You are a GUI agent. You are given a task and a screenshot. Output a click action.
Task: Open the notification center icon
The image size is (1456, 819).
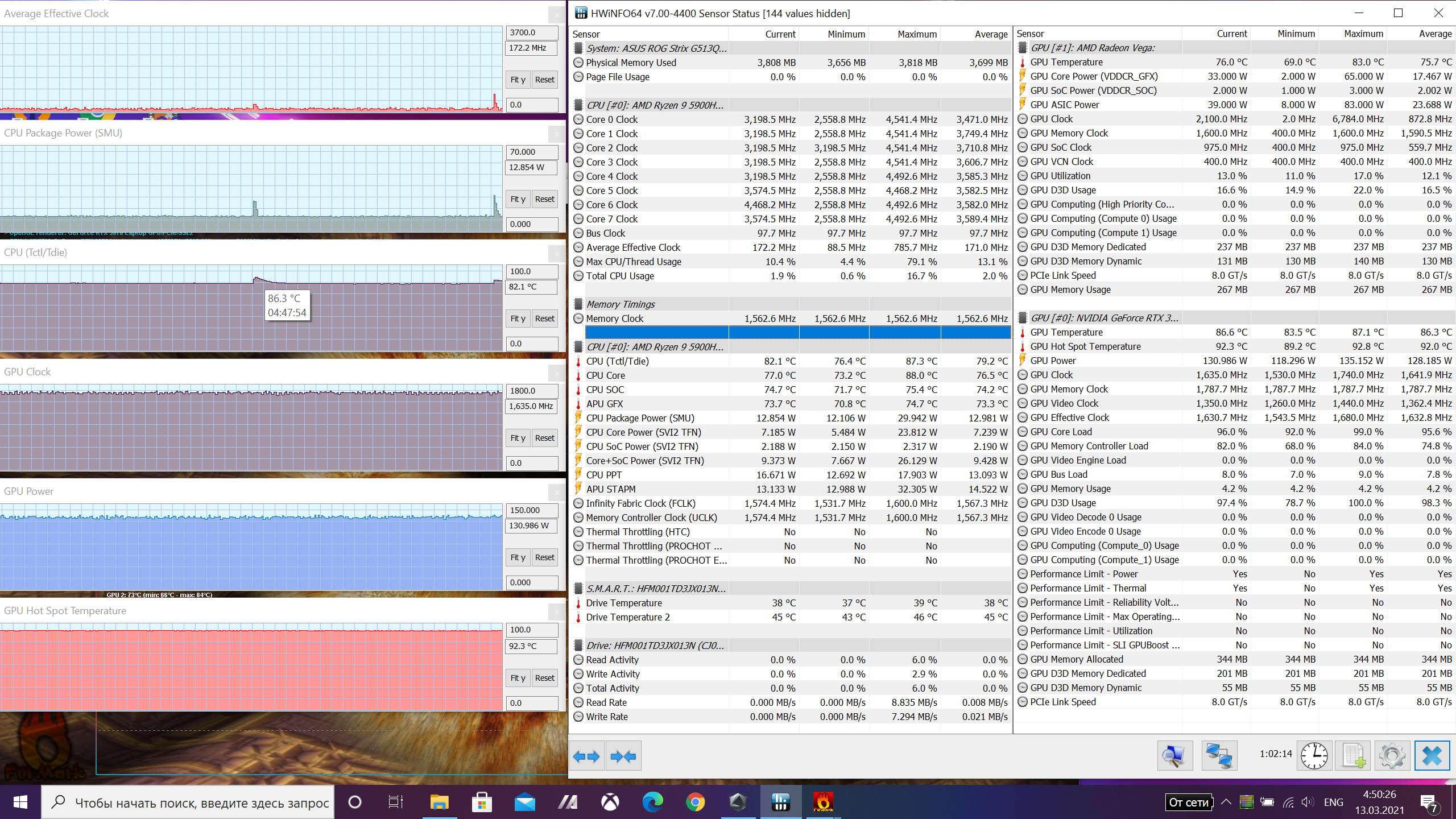point(1430,803)
